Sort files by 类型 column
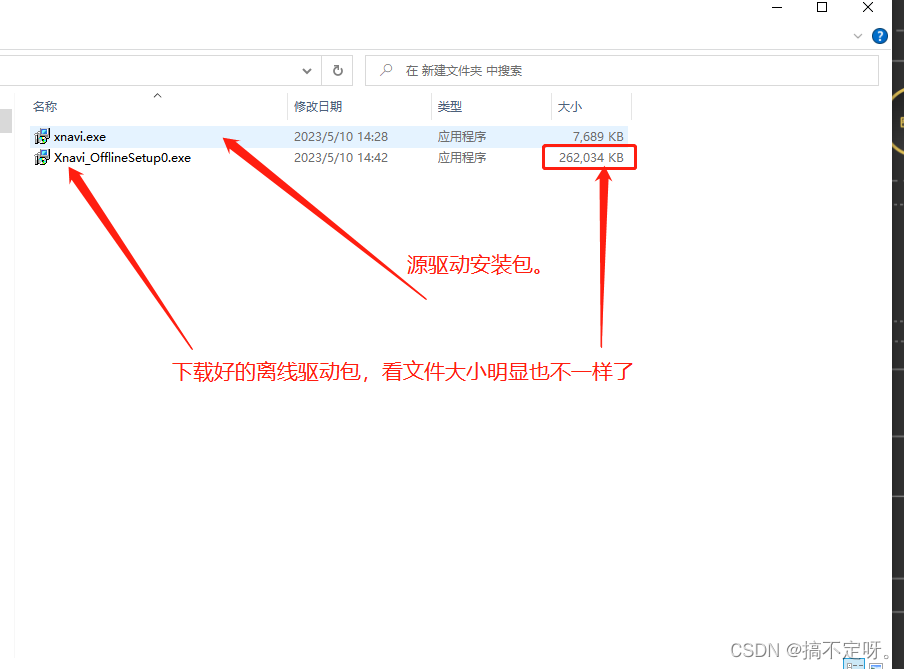 (x=450, y=107)
